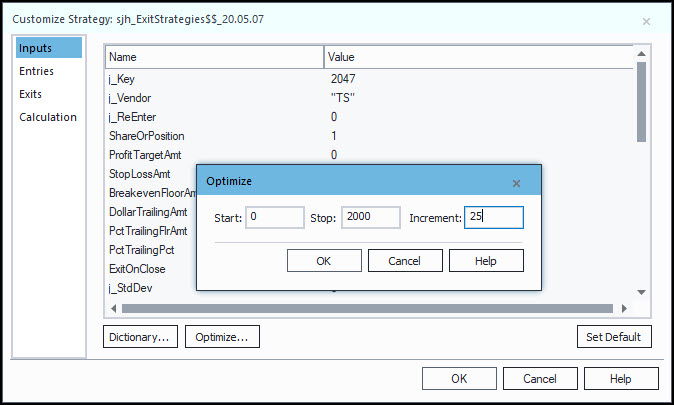
Task: Click the vertical scrollbar down arrow
Action: coord(641,292)
